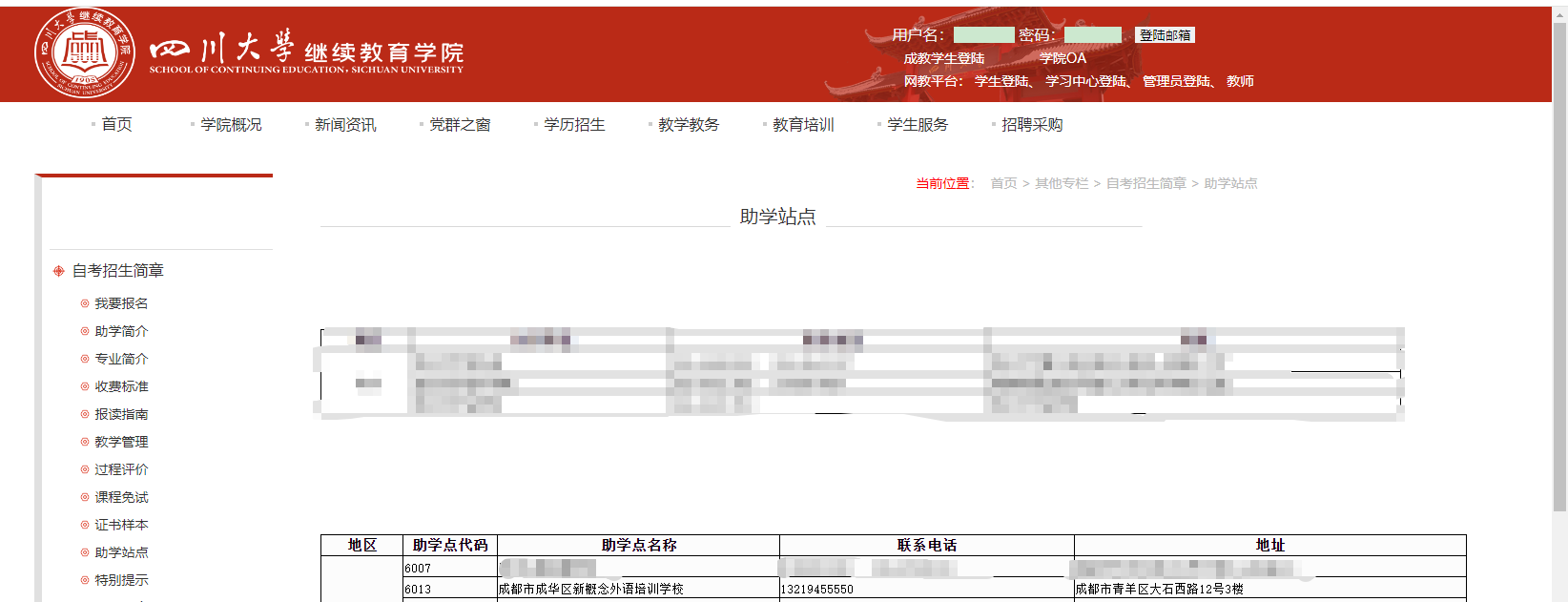Select 招聘采购 in the navigation bar
The width and height of the screenshot is (1568, 602).
point(1032,125)
